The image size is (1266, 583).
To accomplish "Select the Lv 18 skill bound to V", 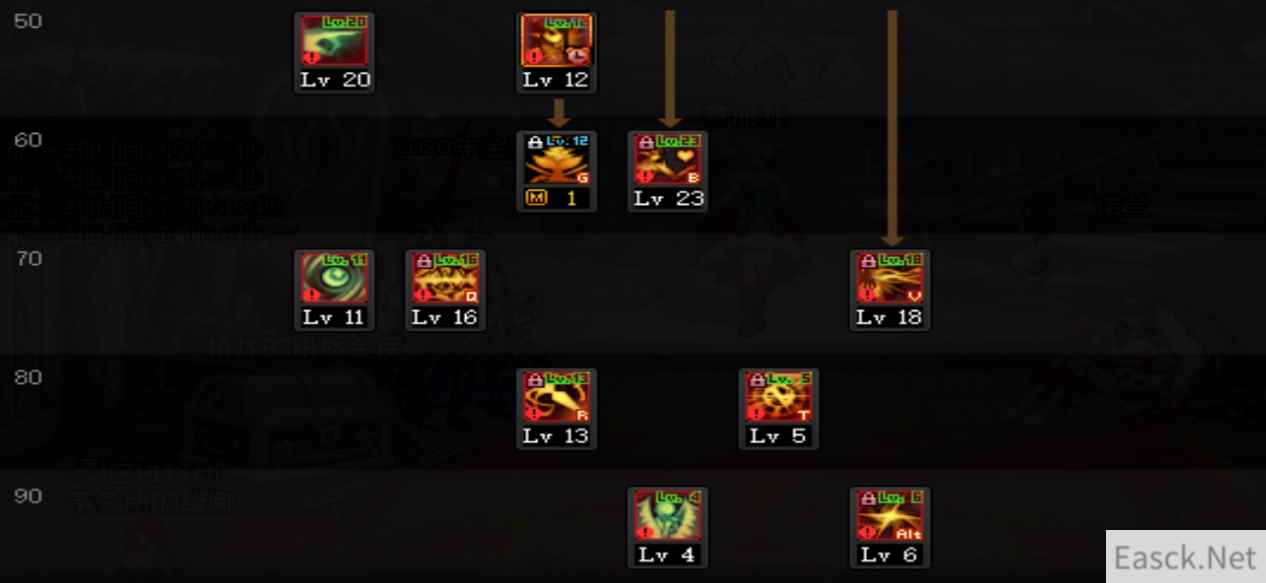I will coord(890,279).
